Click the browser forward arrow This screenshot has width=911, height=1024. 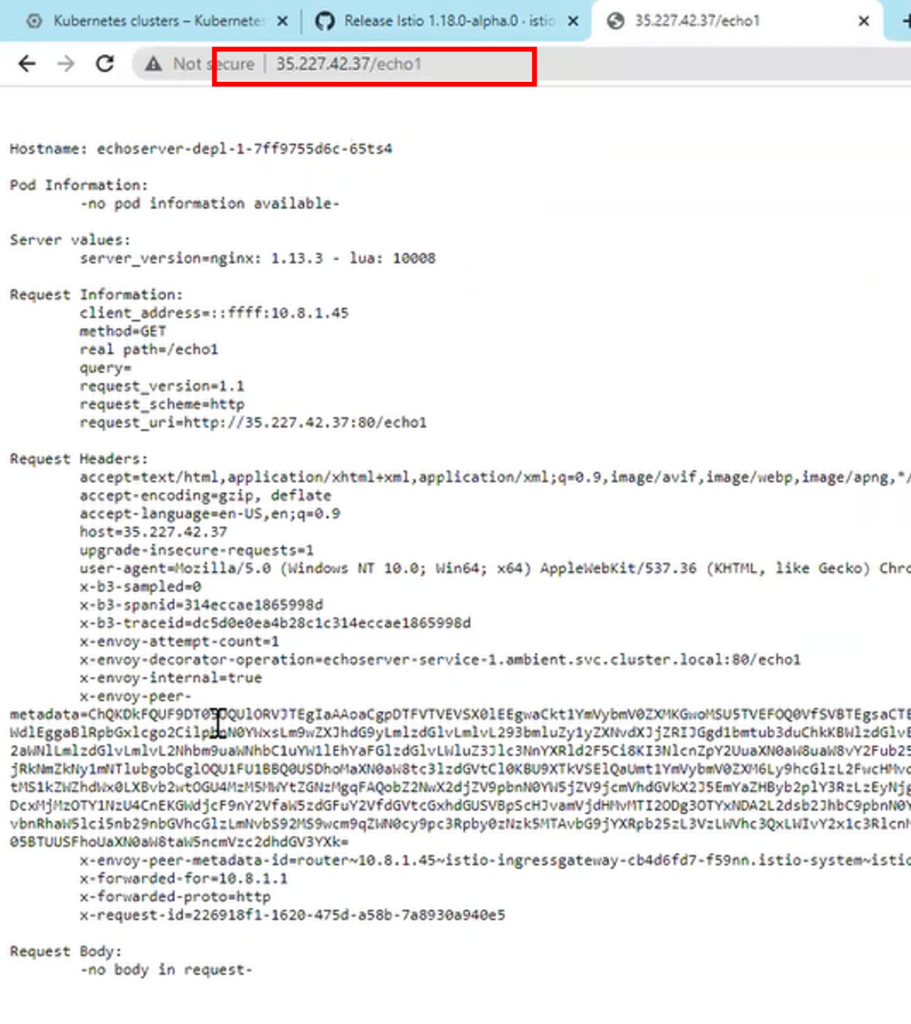[66, 64]
